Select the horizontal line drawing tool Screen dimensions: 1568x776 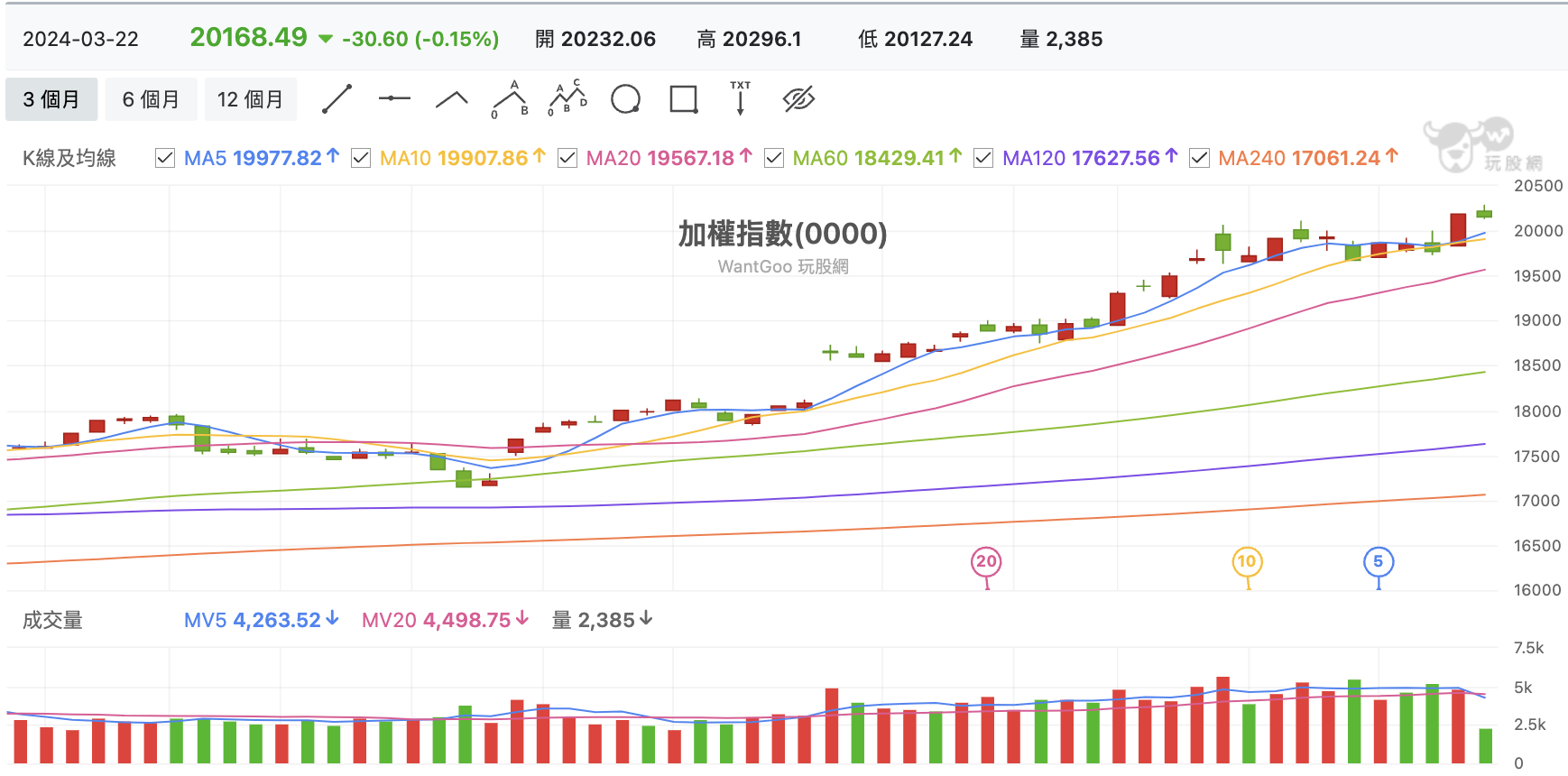(x=394, y=98)
